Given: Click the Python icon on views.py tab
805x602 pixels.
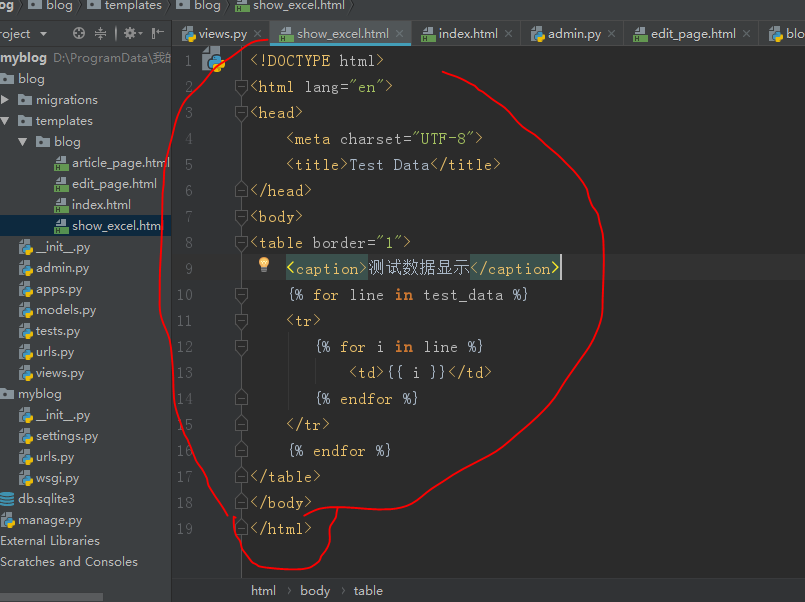Looking at the screenshot, I should (x=189, y=34).
